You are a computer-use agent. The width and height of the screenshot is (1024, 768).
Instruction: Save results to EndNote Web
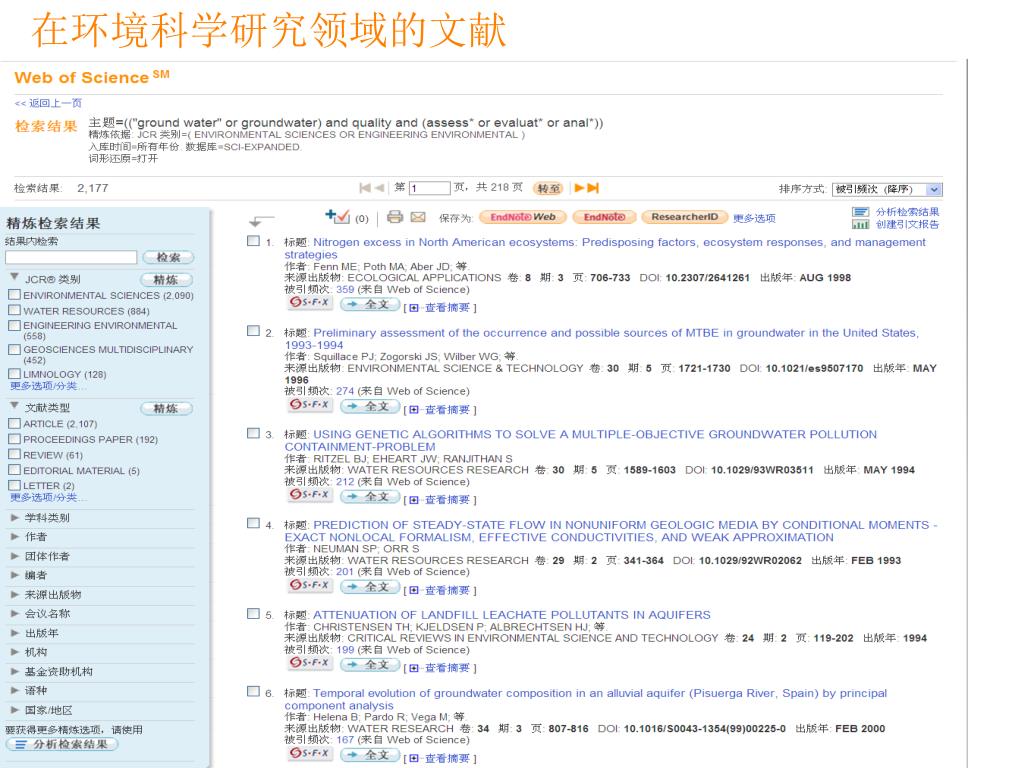pyautogui.click(x=522, y=217)
